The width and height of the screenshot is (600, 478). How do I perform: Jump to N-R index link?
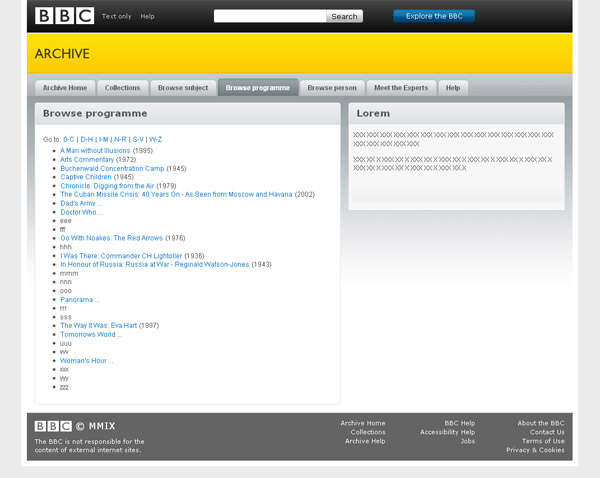coord(120,139)
